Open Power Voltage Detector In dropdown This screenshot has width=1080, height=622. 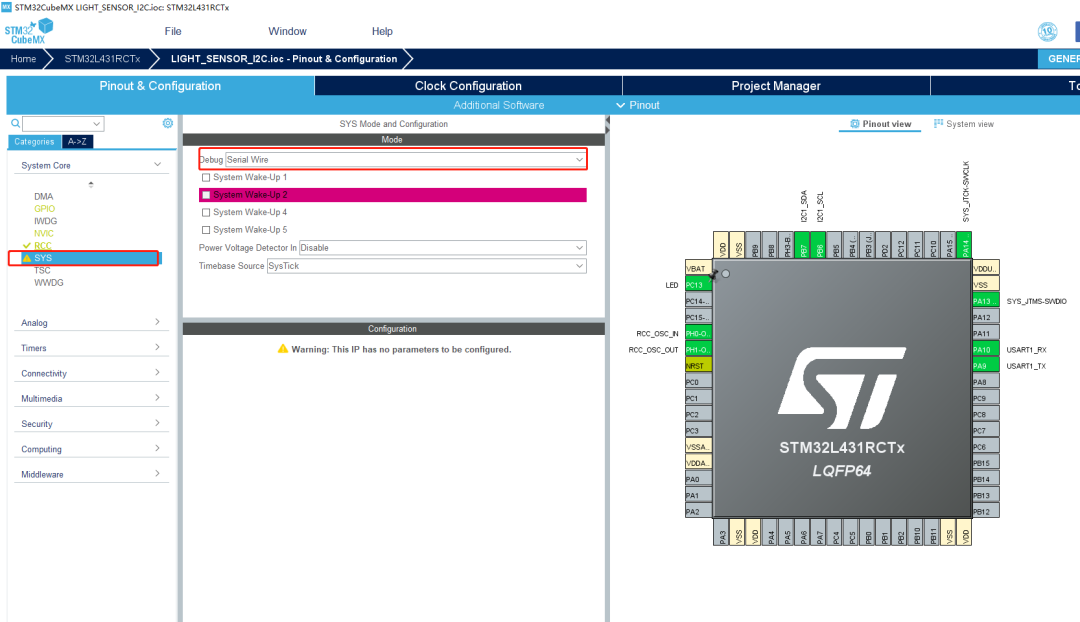pyautogui.click(x=443, y=247)
